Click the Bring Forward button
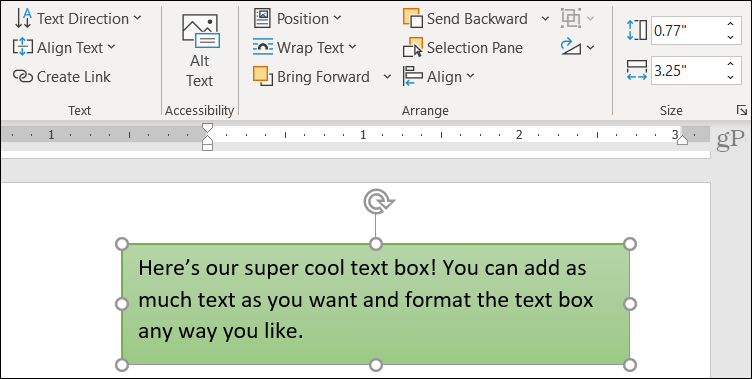This screenshot has height=379, width=752. click(x=312, y=77)
